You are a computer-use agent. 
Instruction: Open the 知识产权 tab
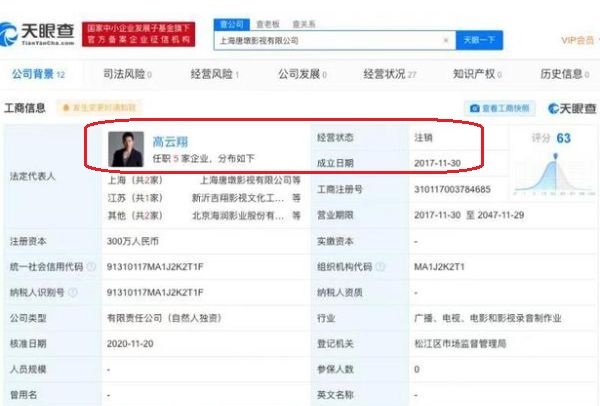[x=477, y=74]
